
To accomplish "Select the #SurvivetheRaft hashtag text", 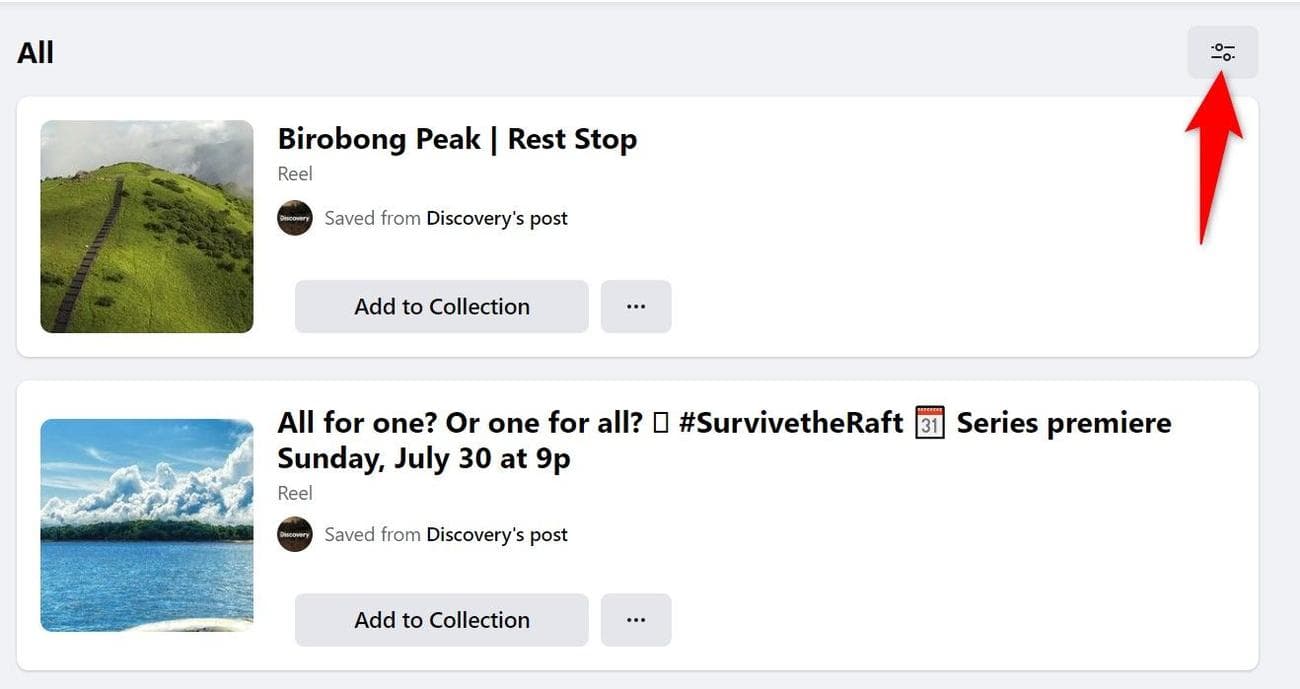I will point(790,423).
